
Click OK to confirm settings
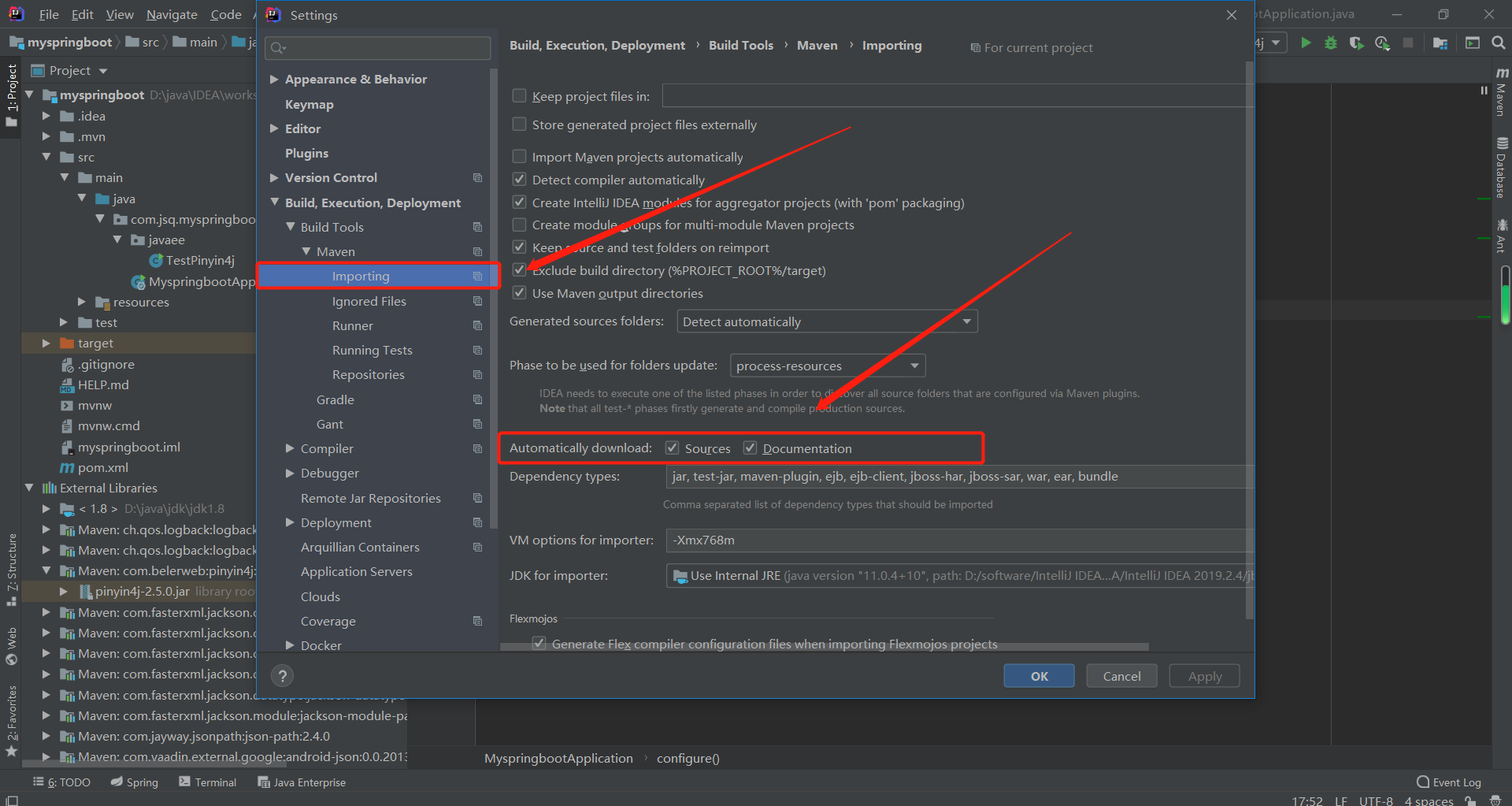[x=1039, y=676]
